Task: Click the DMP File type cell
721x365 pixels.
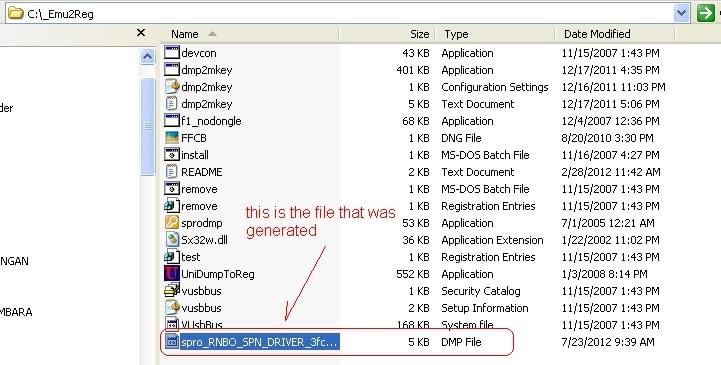Action: pyautogui.click(x=461, y=342)
